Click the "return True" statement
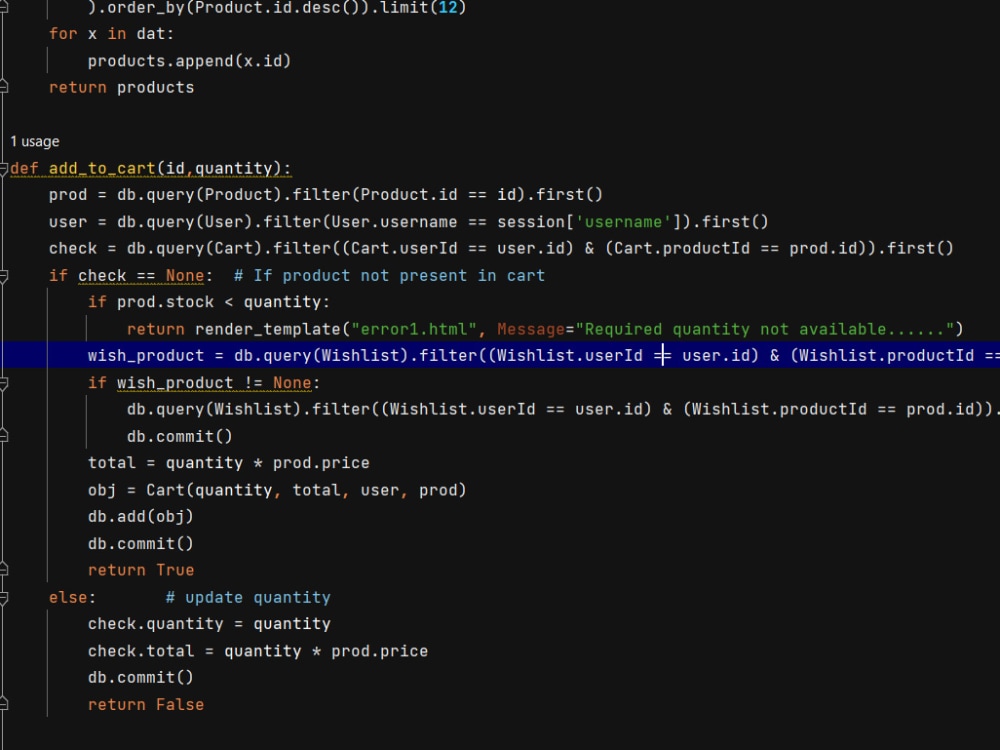This screenshot has width=1000, height=750. pyautogui.click(x=141, y=570)
